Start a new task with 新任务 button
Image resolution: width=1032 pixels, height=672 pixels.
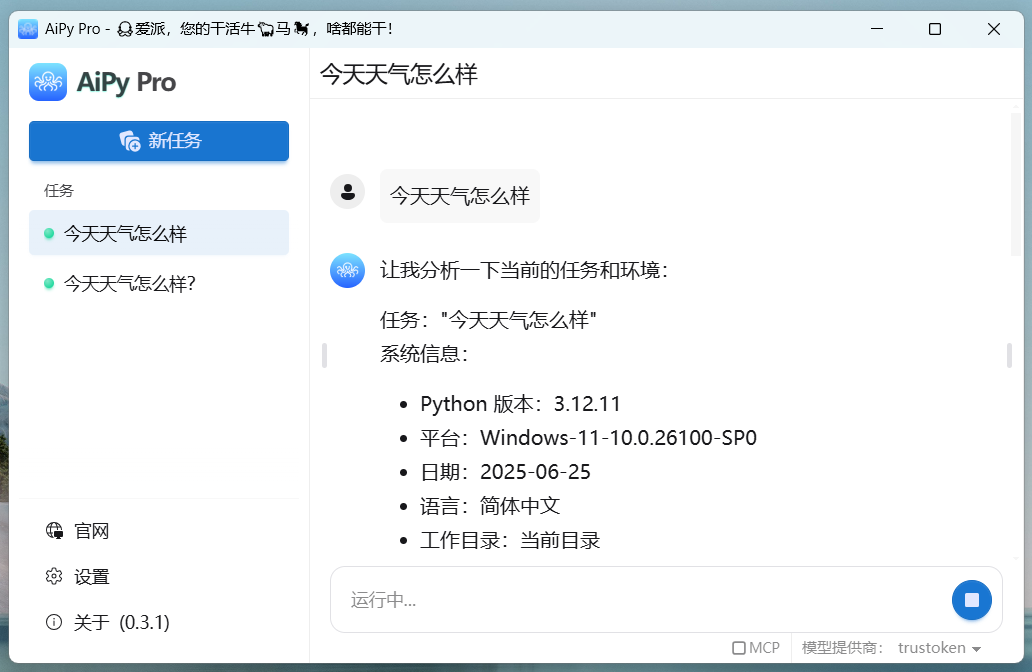[159, 141]
